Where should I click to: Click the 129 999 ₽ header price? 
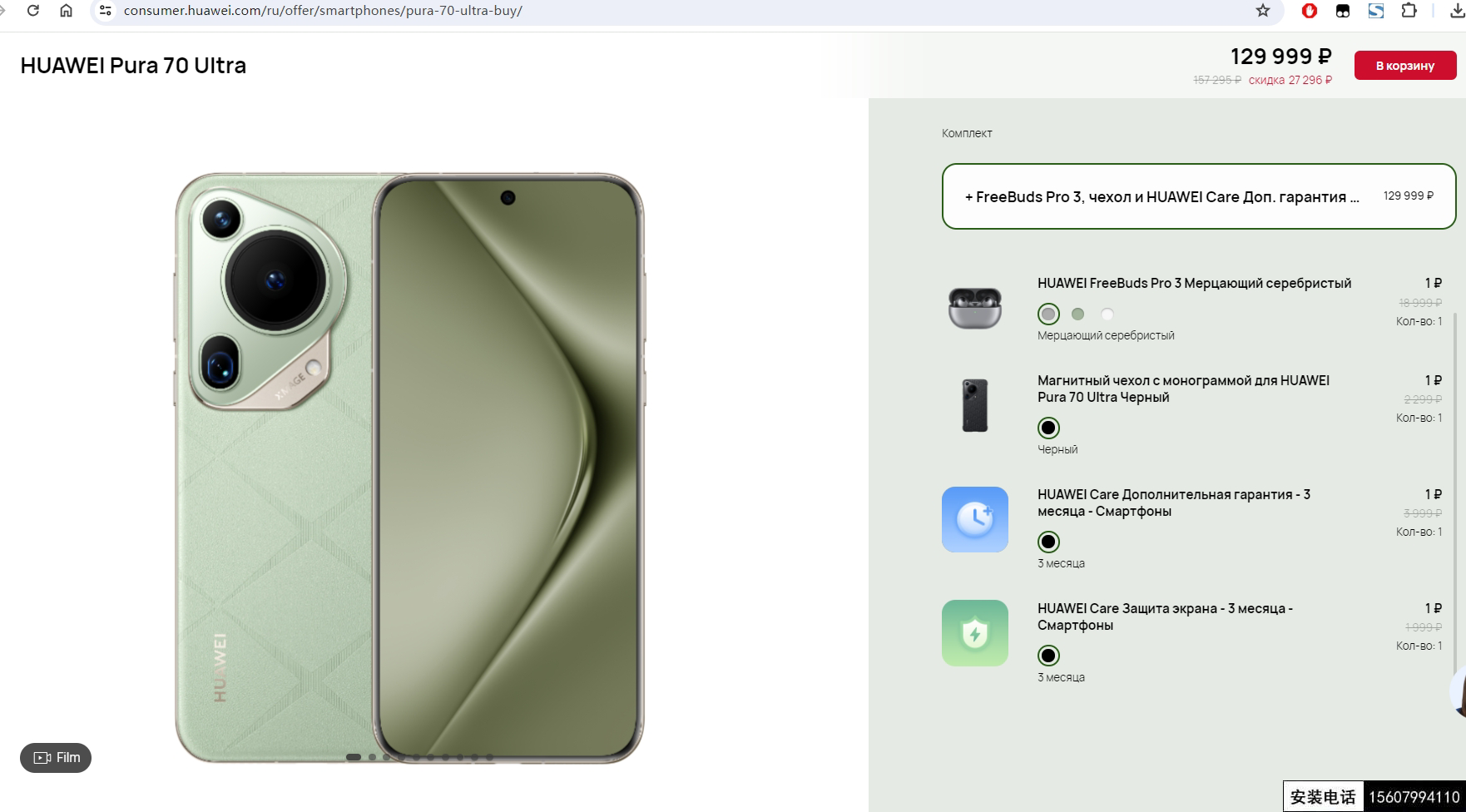point(1281,57)
